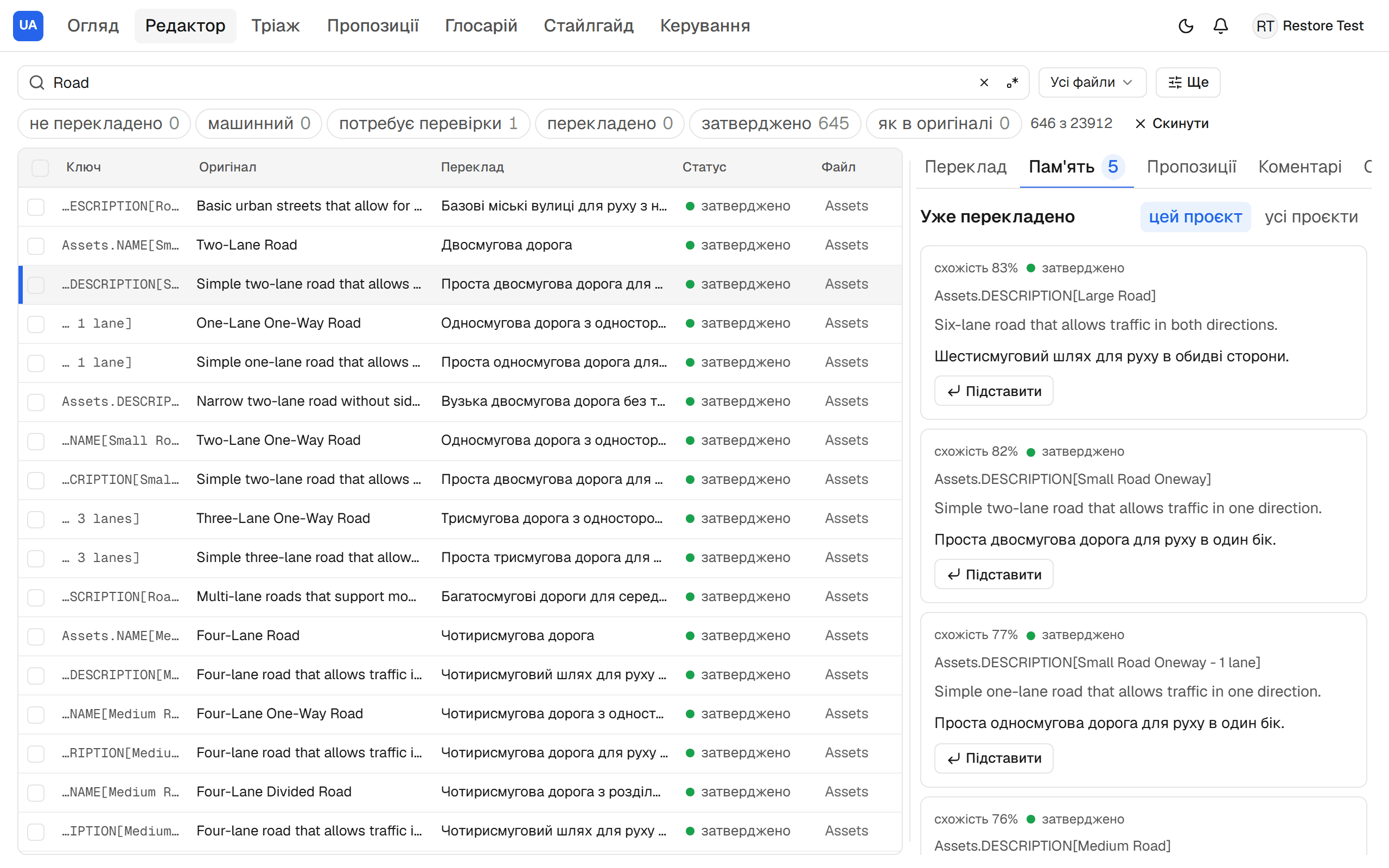Check the Multi-lane roads row checkbox

[x=36, y=597]
